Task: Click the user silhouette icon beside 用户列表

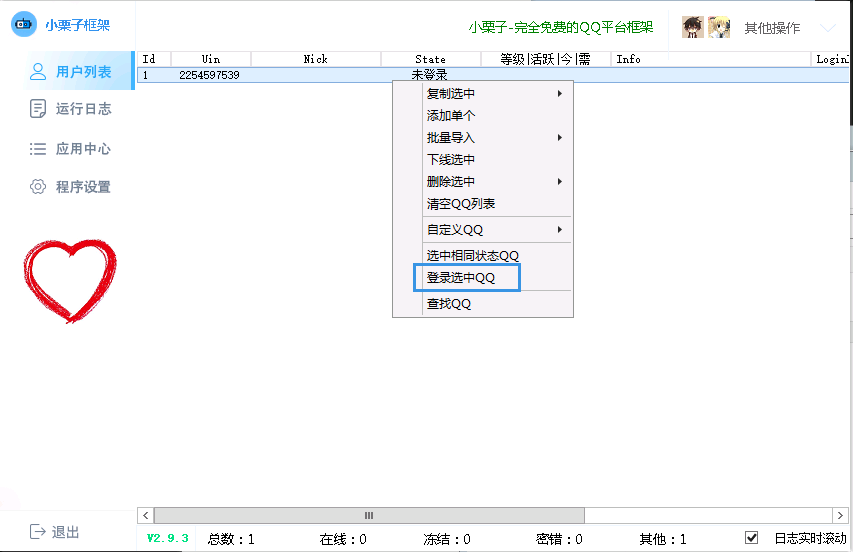Action: 38,71
